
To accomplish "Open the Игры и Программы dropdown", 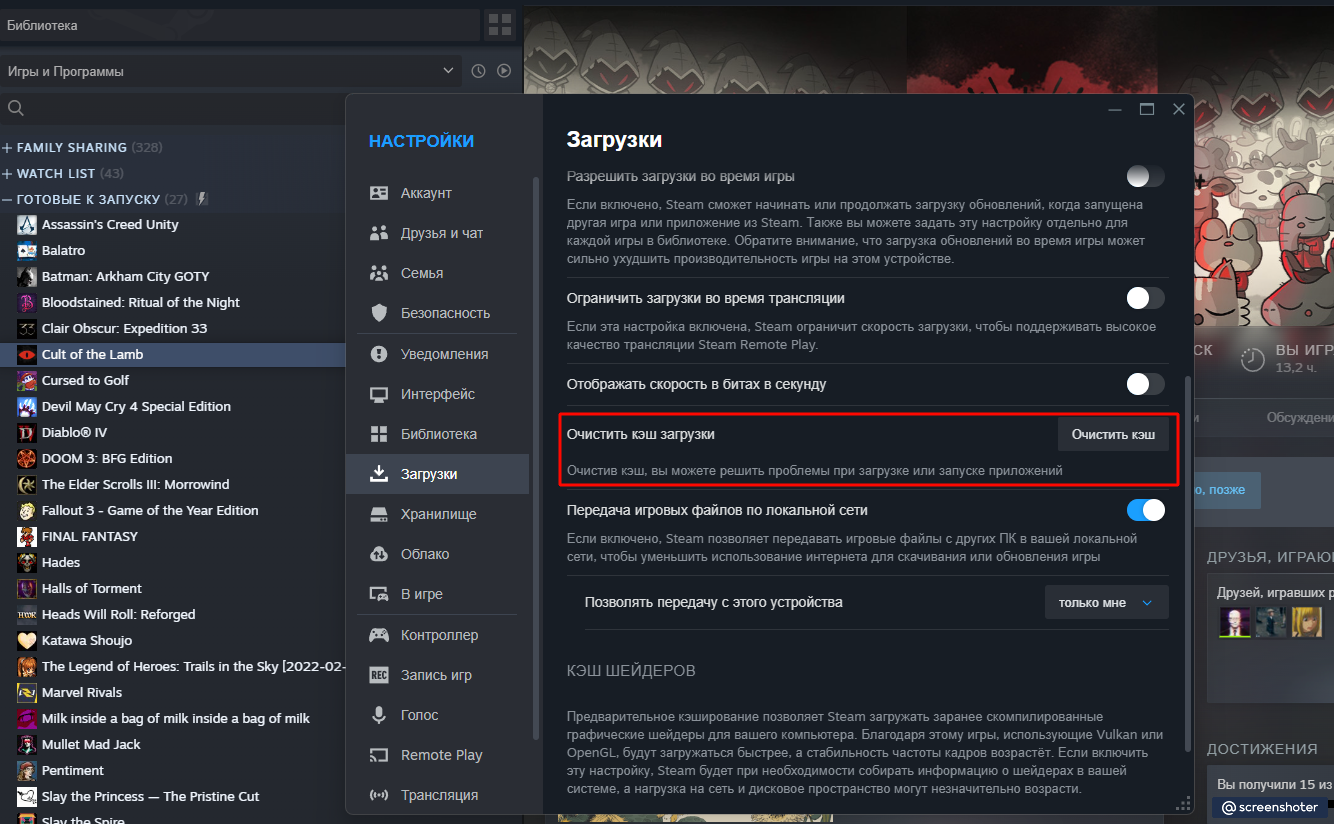I will (231, 71).
